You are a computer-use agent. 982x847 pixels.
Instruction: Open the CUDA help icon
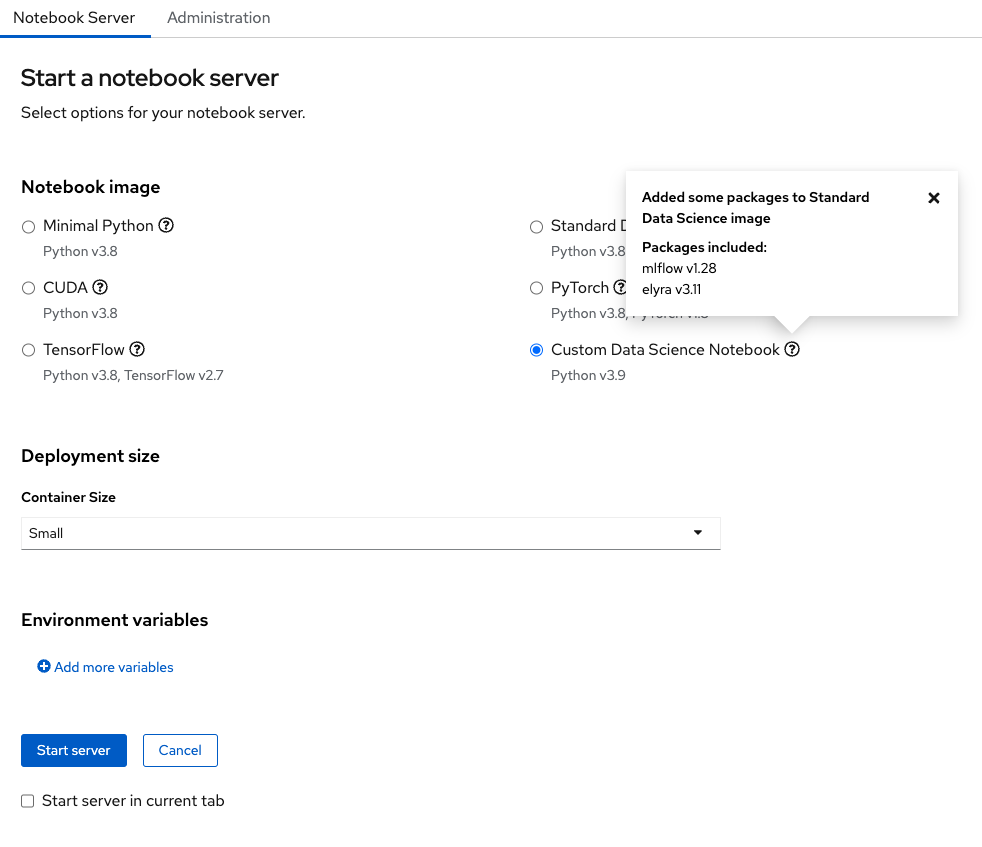click(100, 288)
